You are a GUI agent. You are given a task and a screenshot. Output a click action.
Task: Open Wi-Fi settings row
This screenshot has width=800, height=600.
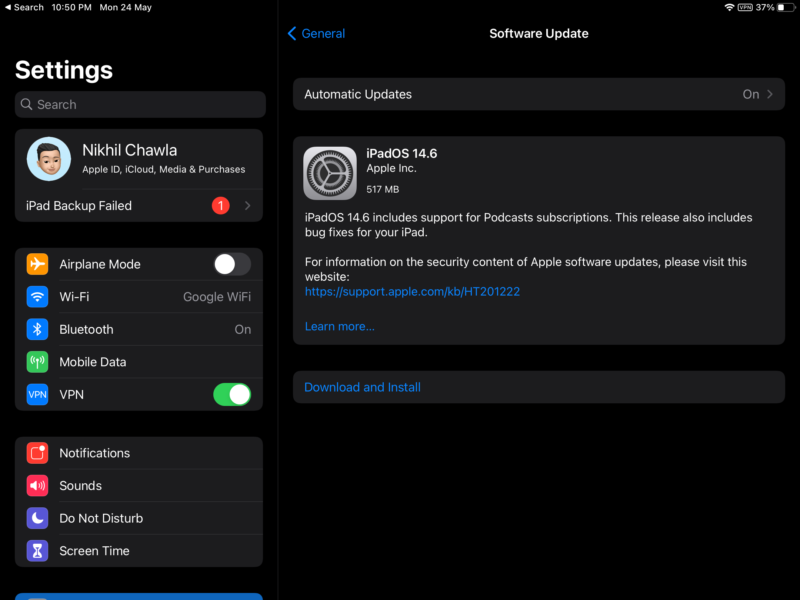point(139,296)
